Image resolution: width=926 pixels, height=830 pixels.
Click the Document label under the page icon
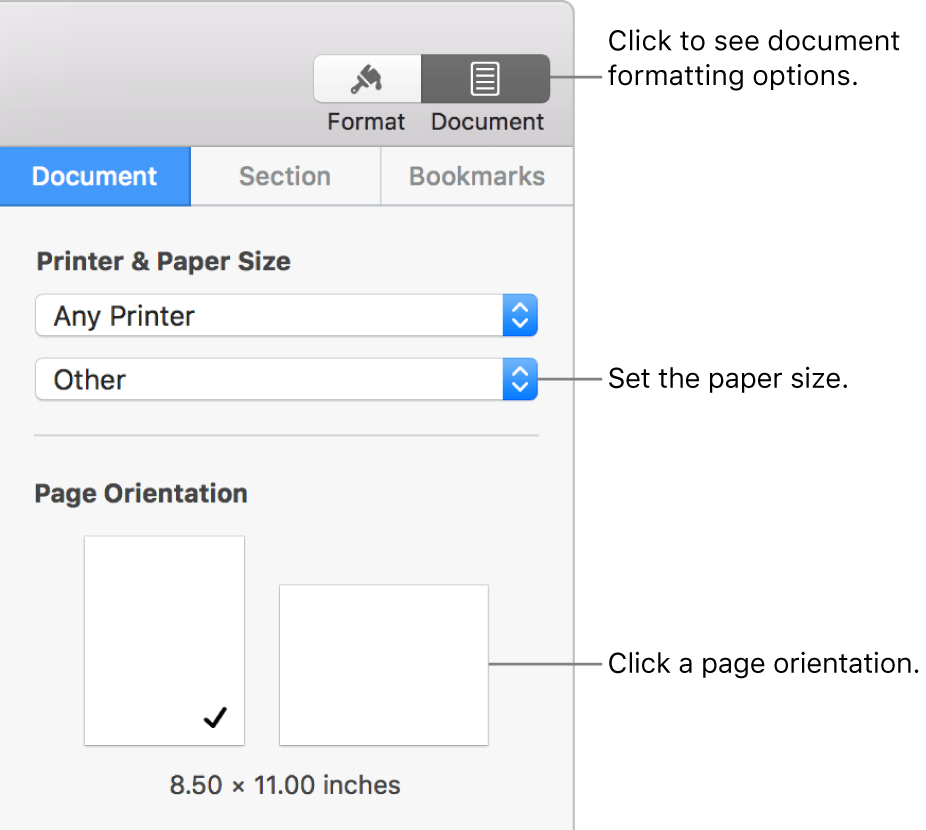click(x=487, y=122)
